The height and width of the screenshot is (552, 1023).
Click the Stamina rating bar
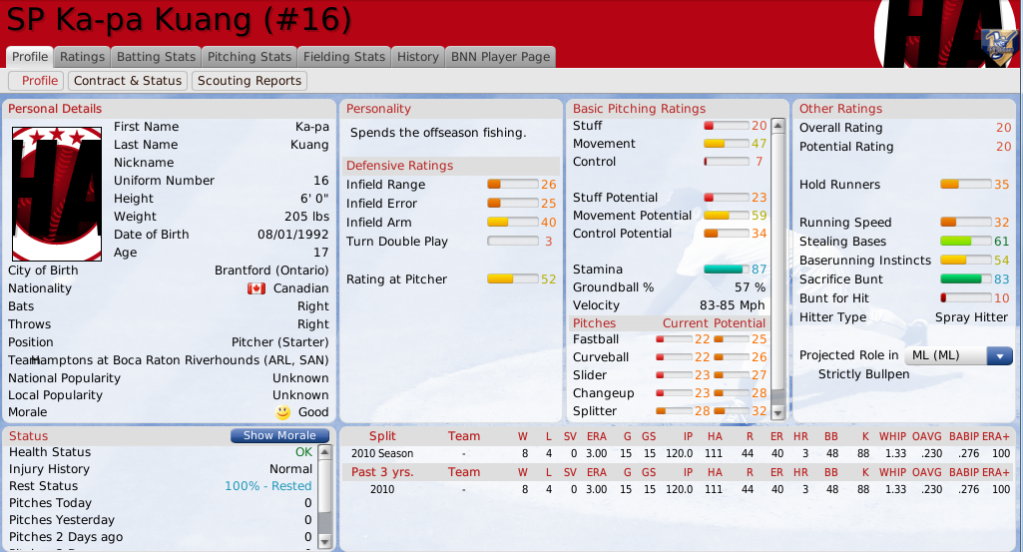(725, 270)
